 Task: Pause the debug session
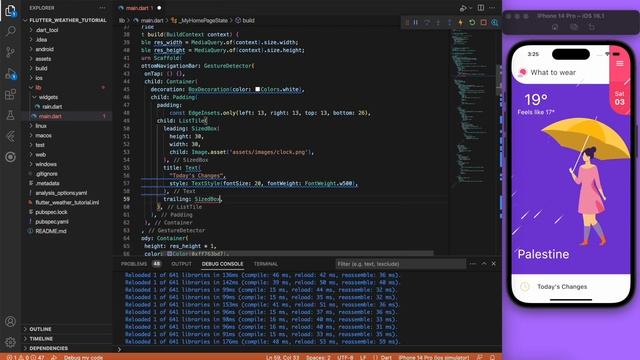416,22
